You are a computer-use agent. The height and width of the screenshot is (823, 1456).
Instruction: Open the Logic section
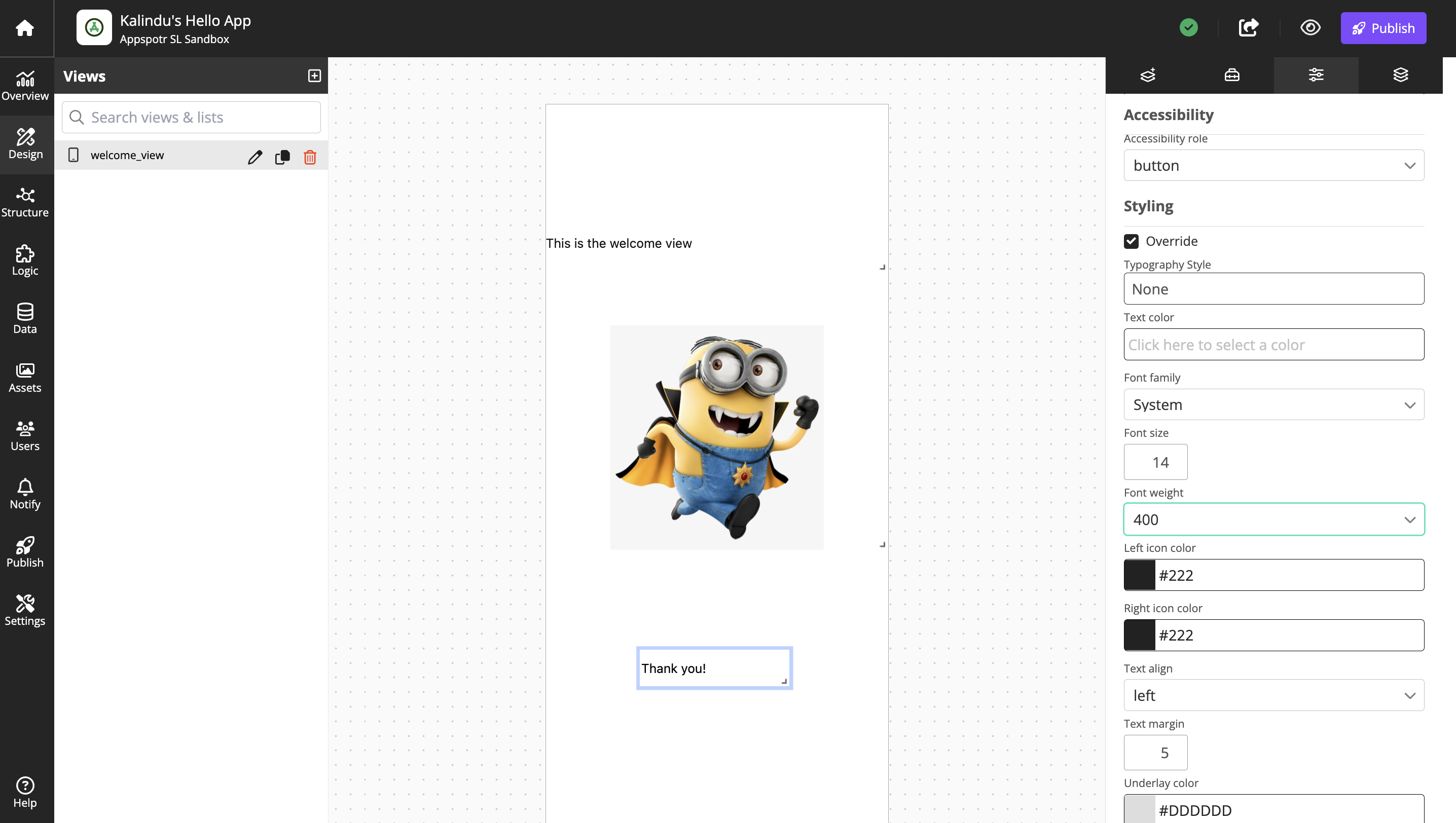click(25, 260)
